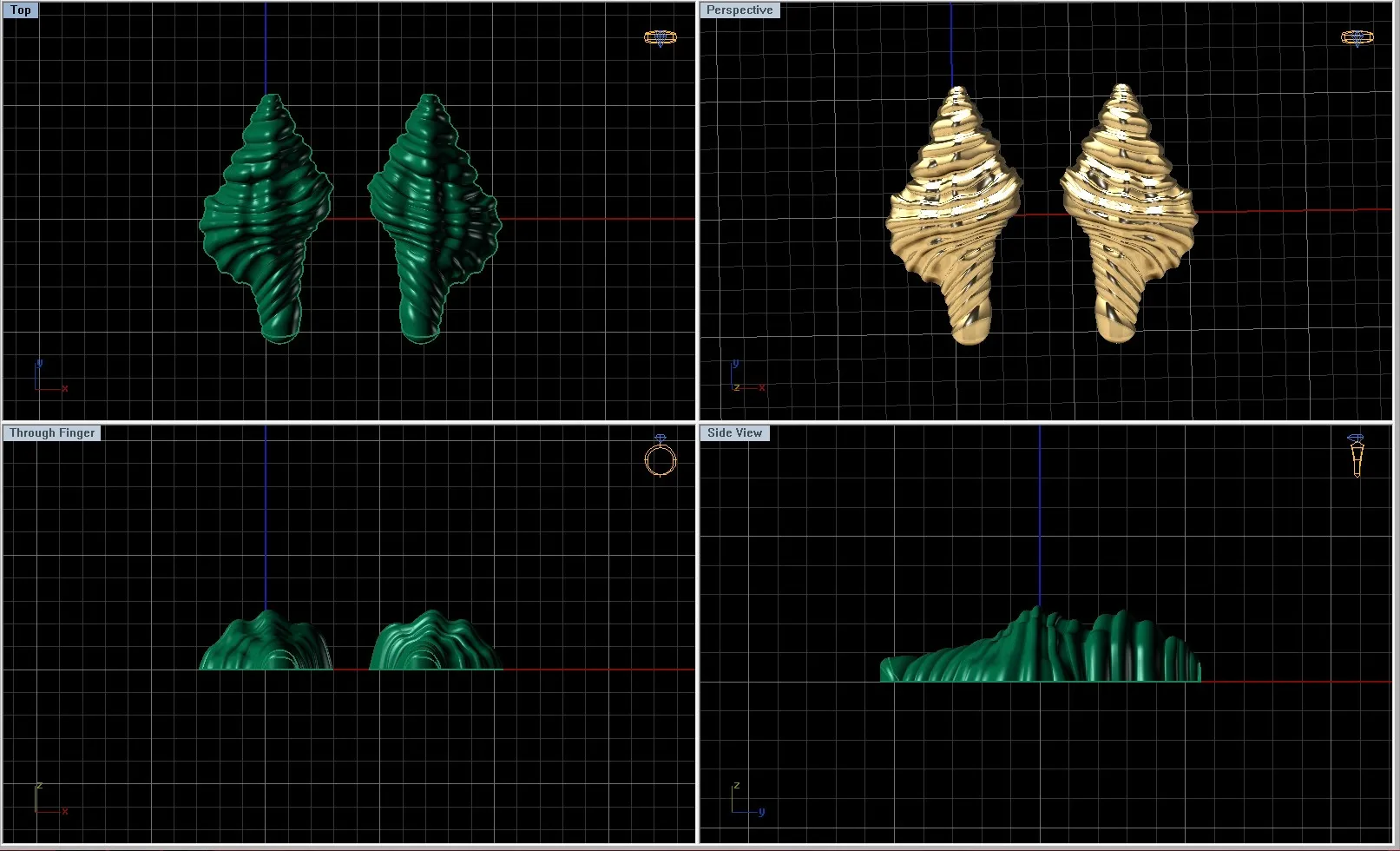Select the right green shell in Top viewport
This screenshot has width=1400, height=851.
click(434, 217)
